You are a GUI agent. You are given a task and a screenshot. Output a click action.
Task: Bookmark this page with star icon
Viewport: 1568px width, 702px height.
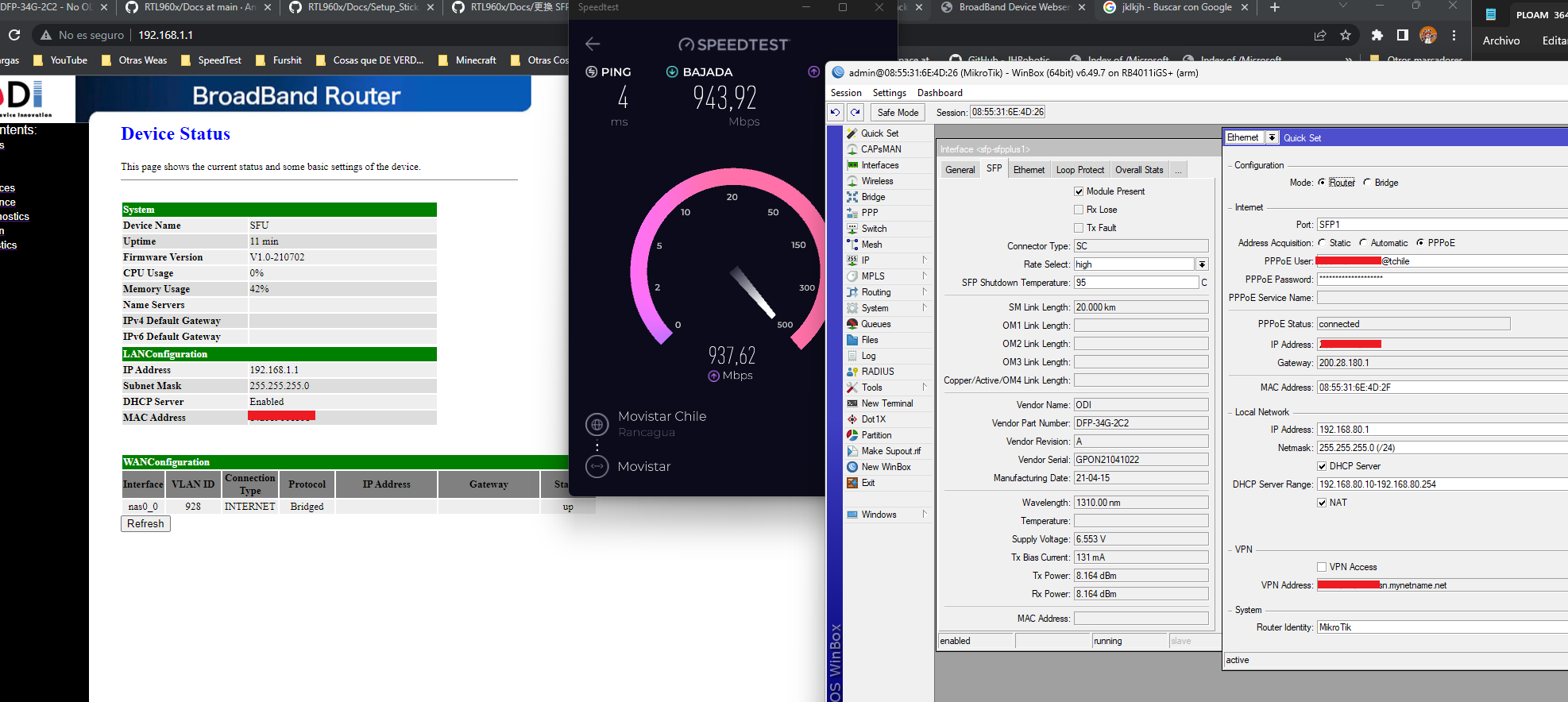pyautogui.click(x=1346, y=35)
